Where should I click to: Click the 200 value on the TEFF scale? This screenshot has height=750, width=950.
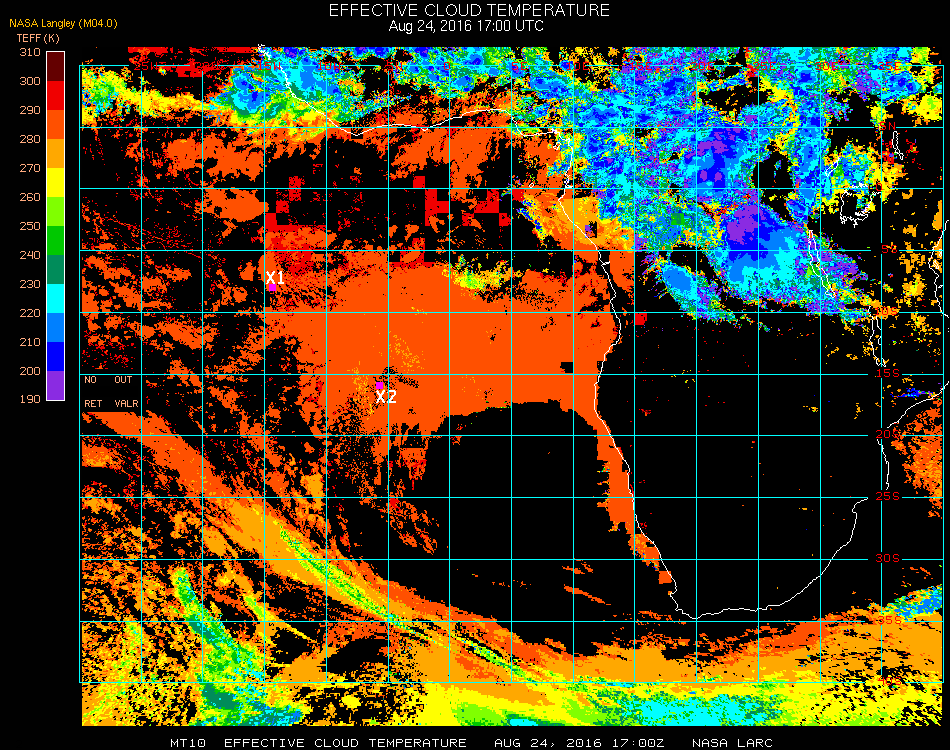click(x=30, y=371)
